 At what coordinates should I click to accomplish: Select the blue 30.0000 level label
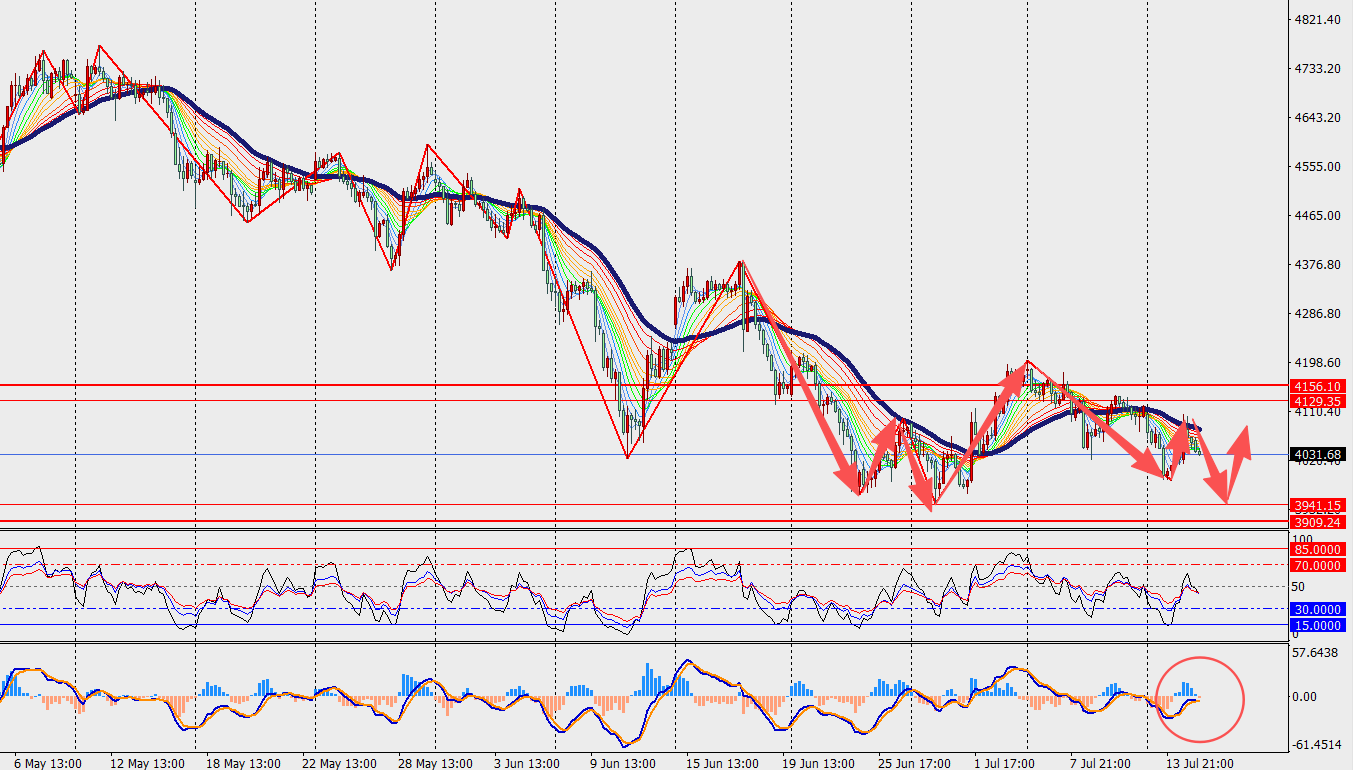1316,609
